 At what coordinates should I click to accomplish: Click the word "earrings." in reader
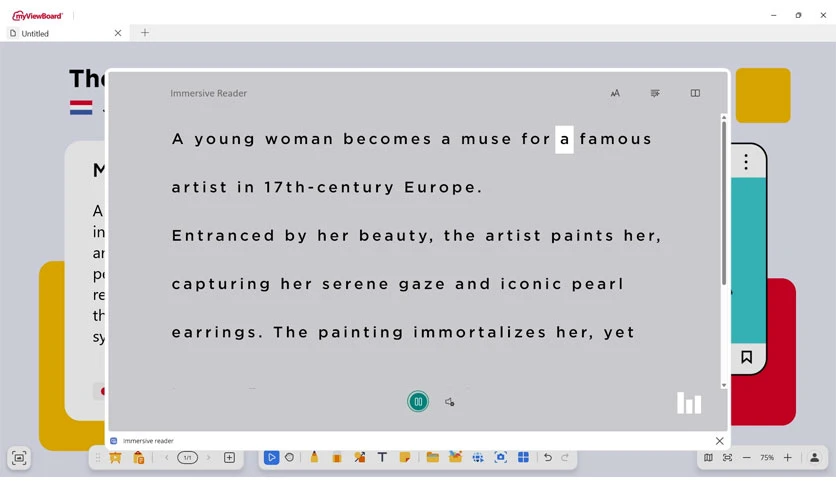[218, 333]
